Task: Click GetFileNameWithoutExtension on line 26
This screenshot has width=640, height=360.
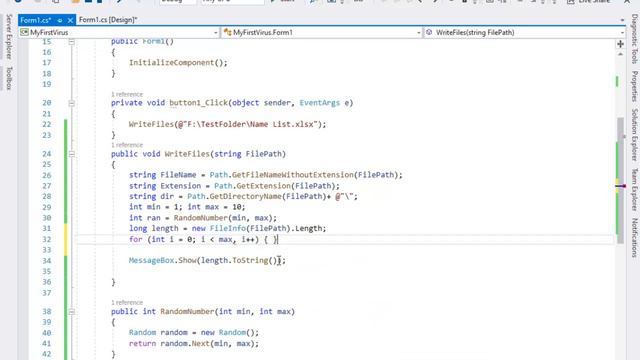Action: [292, 175]
